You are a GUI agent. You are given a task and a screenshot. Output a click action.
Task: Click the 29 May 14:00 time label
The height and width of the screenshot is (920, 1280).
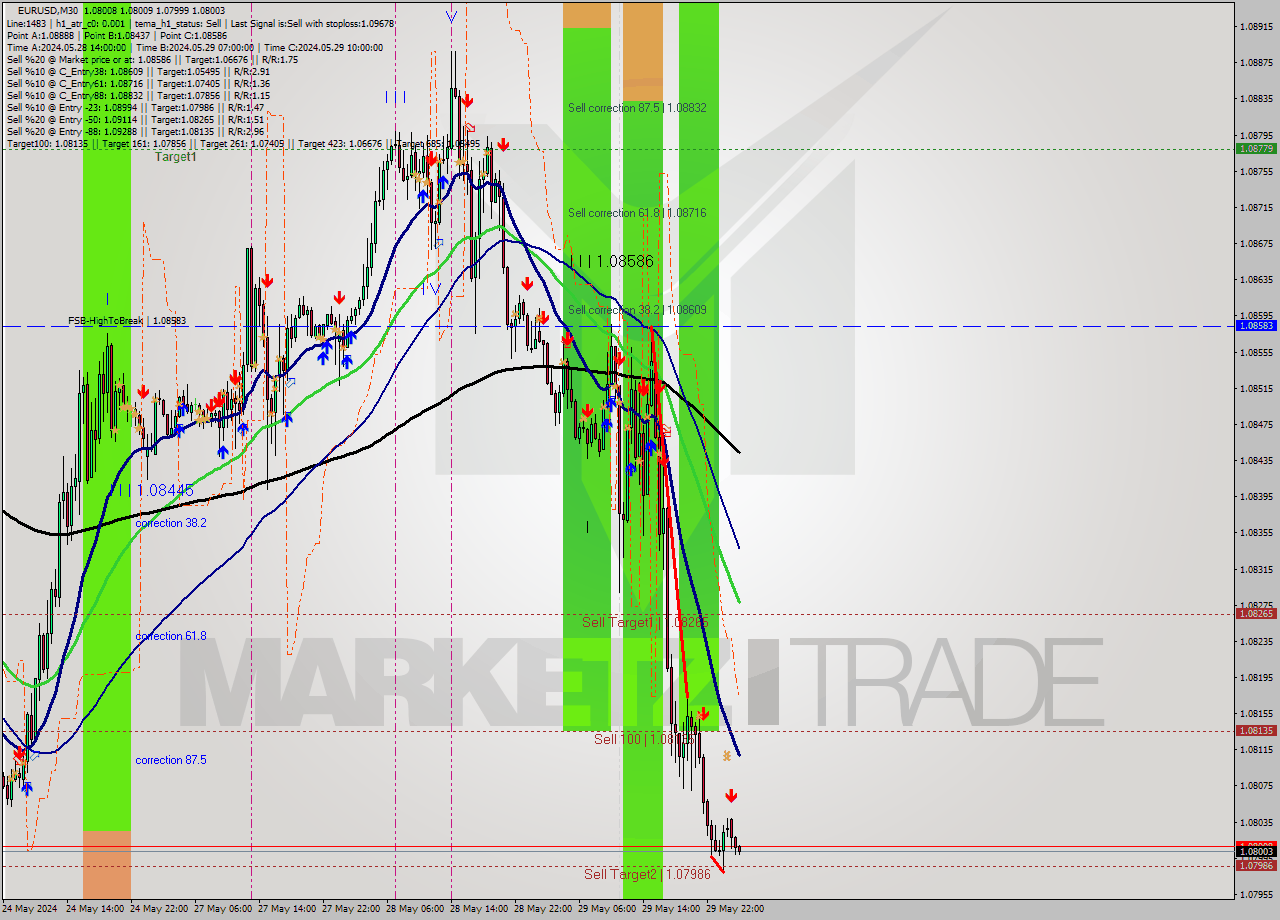point(671,909)
